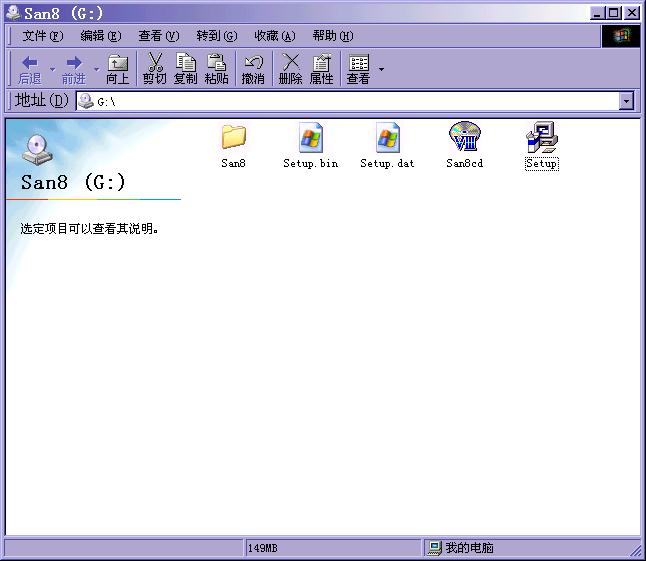
Task: Open Properties (属性) from the toolbar
Action: point(321,69)
